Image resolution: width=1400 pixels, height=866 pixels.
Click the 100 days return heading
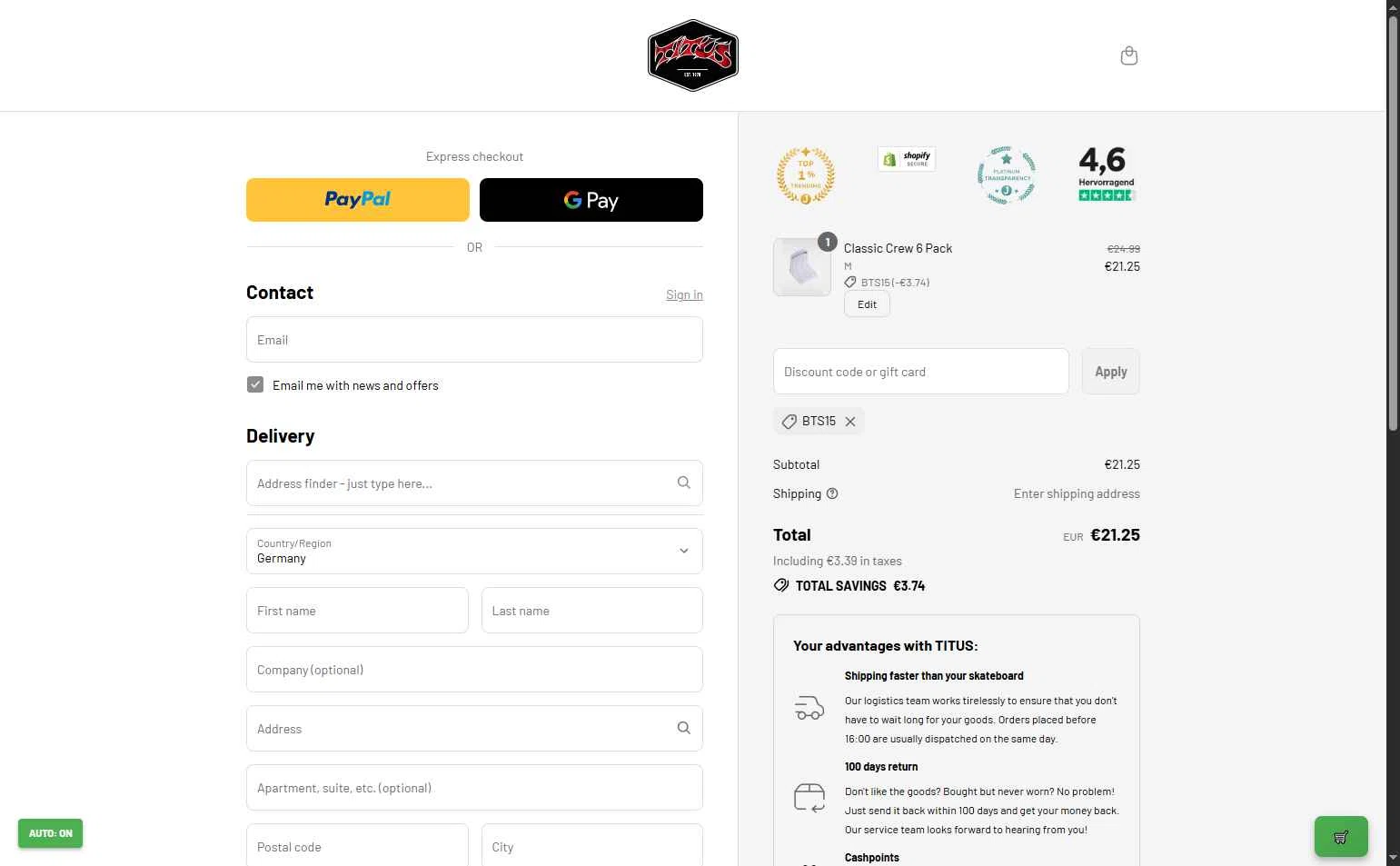(x=881, y=767)
